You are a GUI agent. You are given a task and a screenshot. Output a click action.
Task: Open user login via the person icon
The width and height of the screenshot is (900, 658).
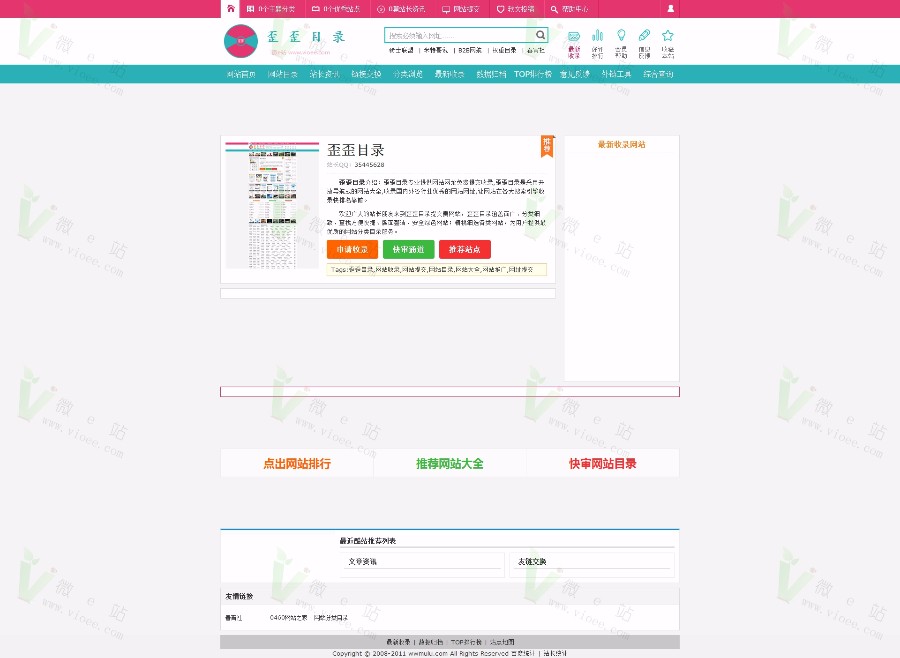point(672,9)
